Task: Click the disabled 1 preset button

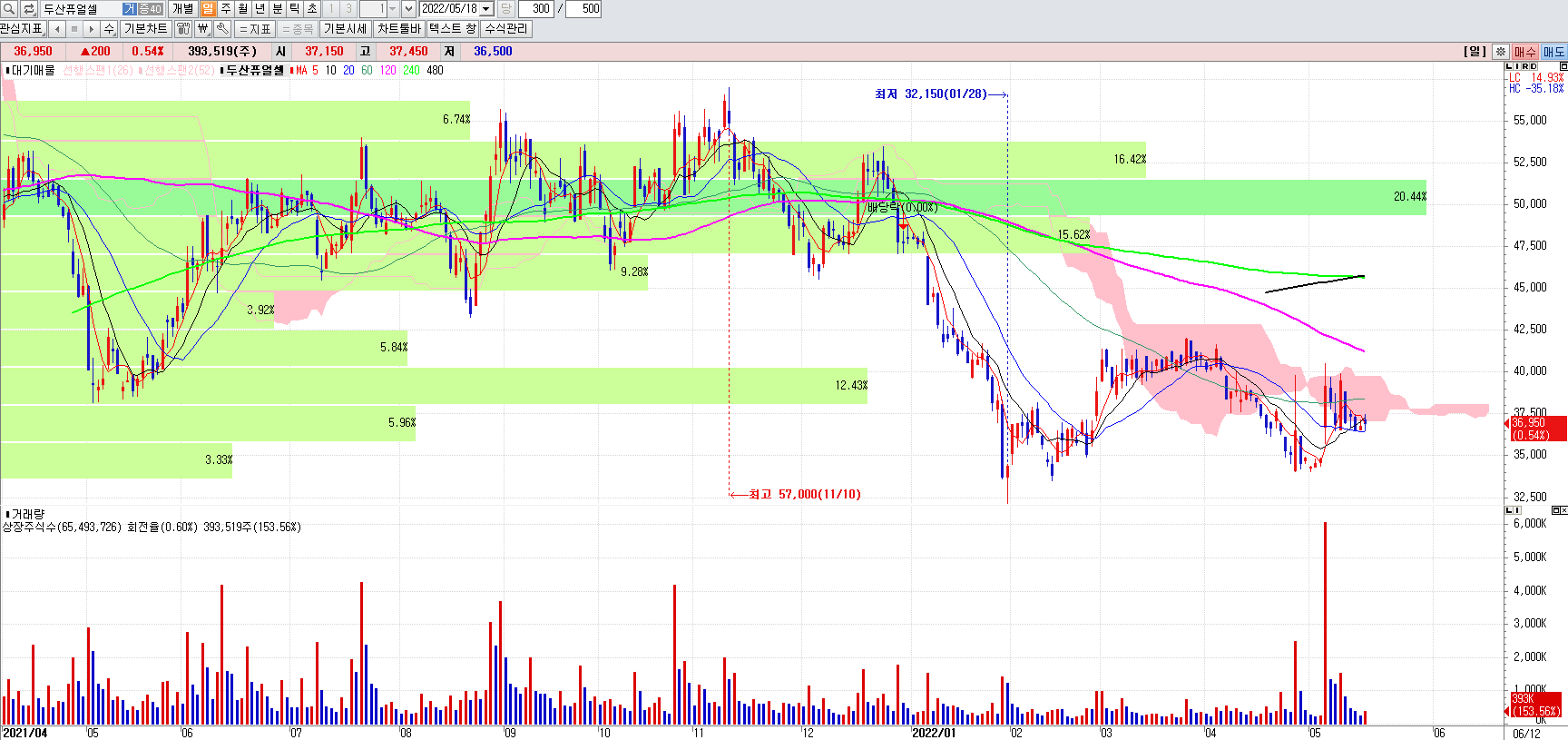Action: [331, 9]
